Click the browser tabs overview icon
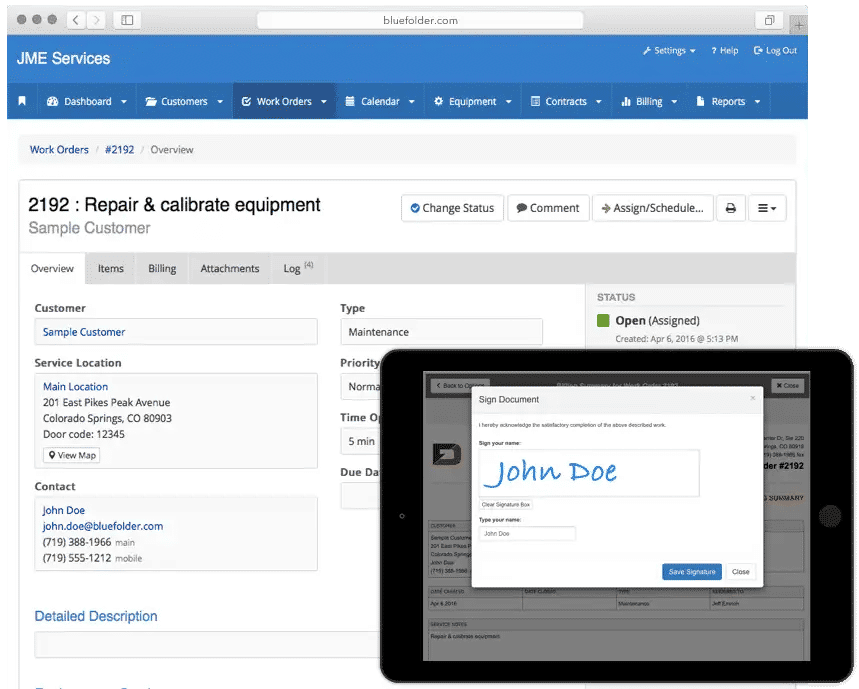The image size is (859, 689). 769,20
